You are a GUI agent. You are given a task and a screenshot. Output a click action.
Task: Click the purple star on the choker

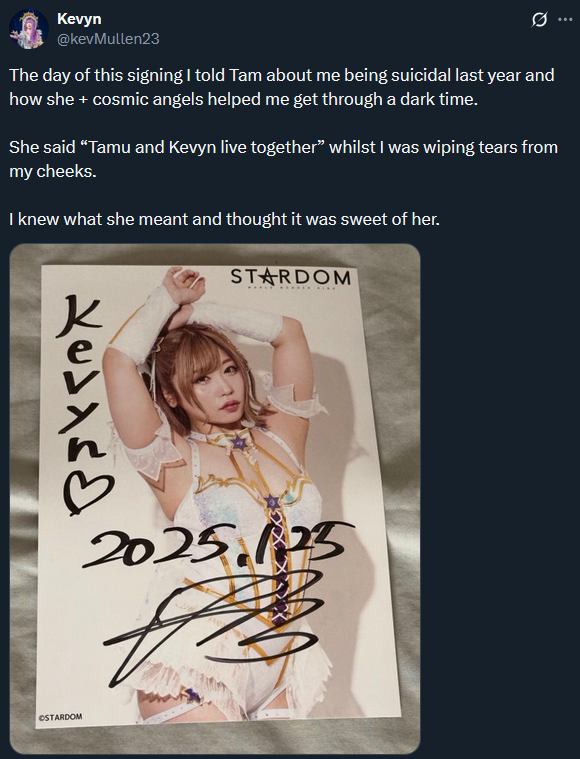238,442
